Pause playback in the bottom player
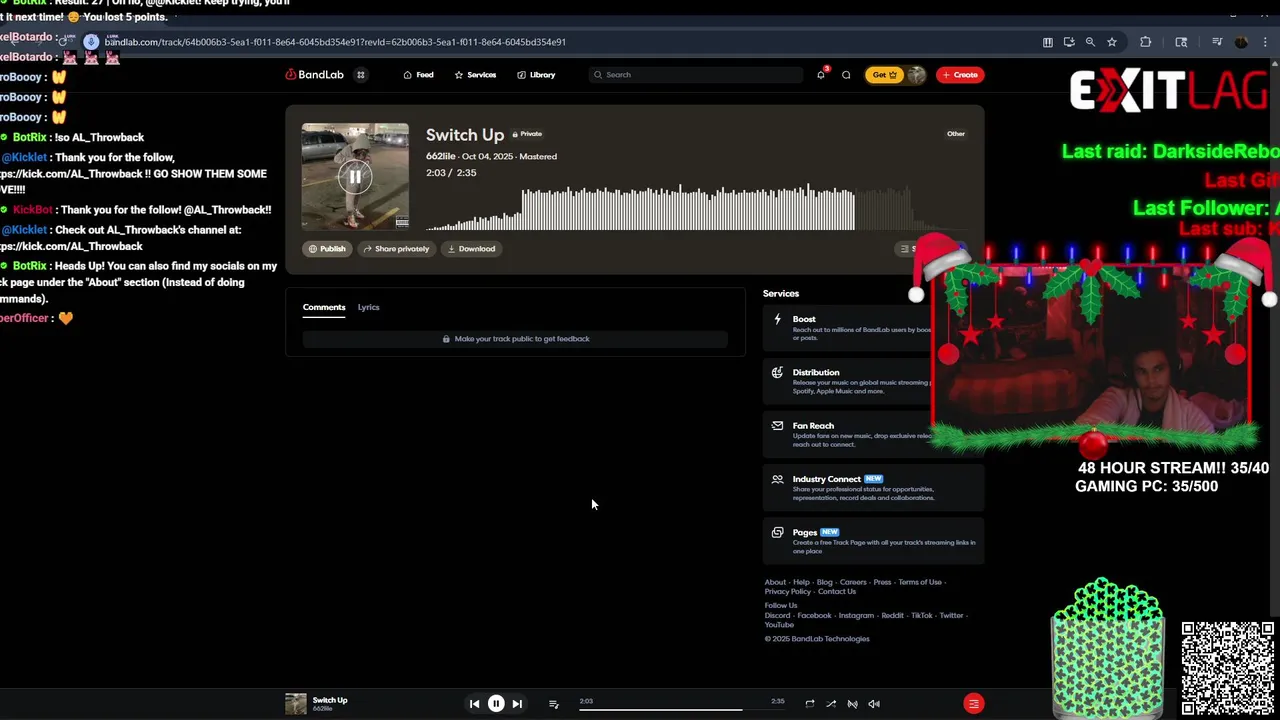 point(496,704)
